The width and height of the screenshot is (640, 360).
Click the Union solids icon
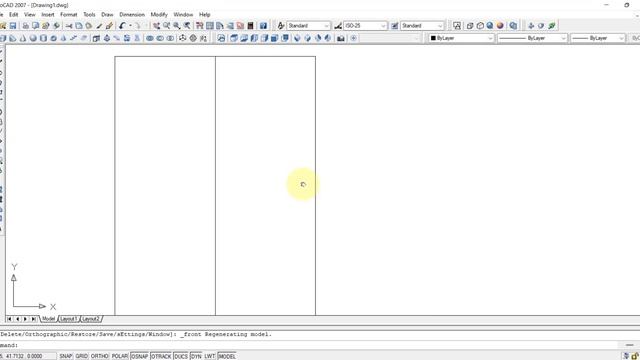pyautogui.click(x=150, y=38)
